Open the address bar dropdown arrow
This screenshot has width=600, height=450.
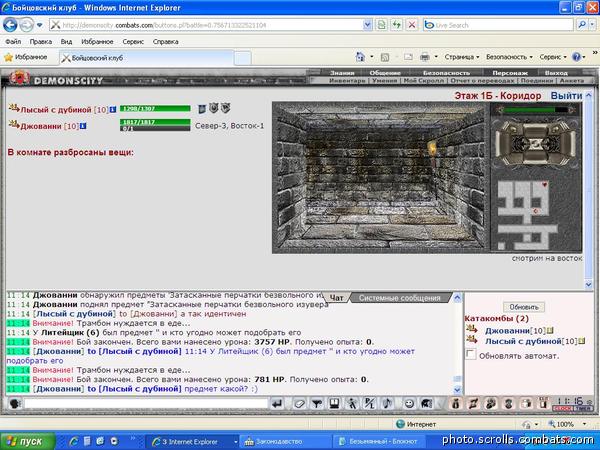(367, 25)
